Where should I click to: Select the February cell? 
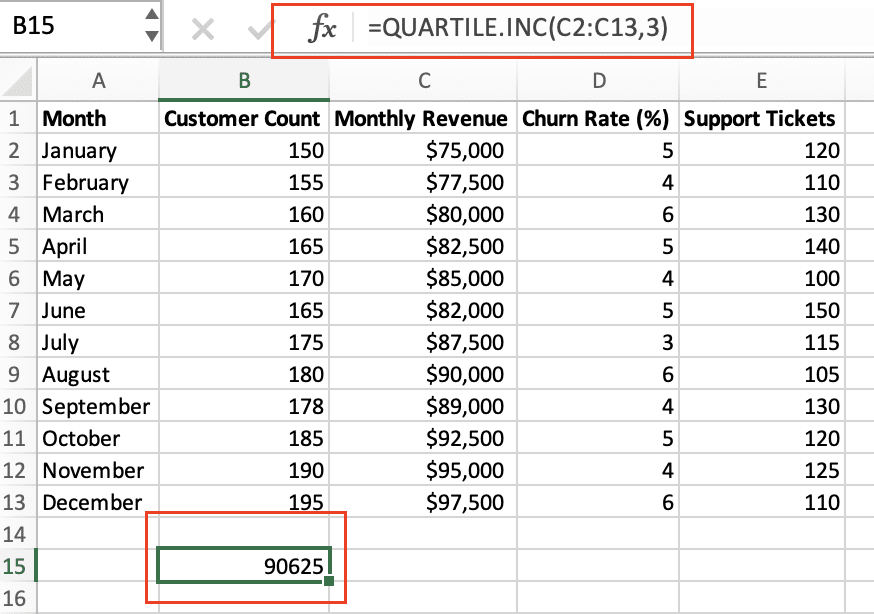coord(98,182)
